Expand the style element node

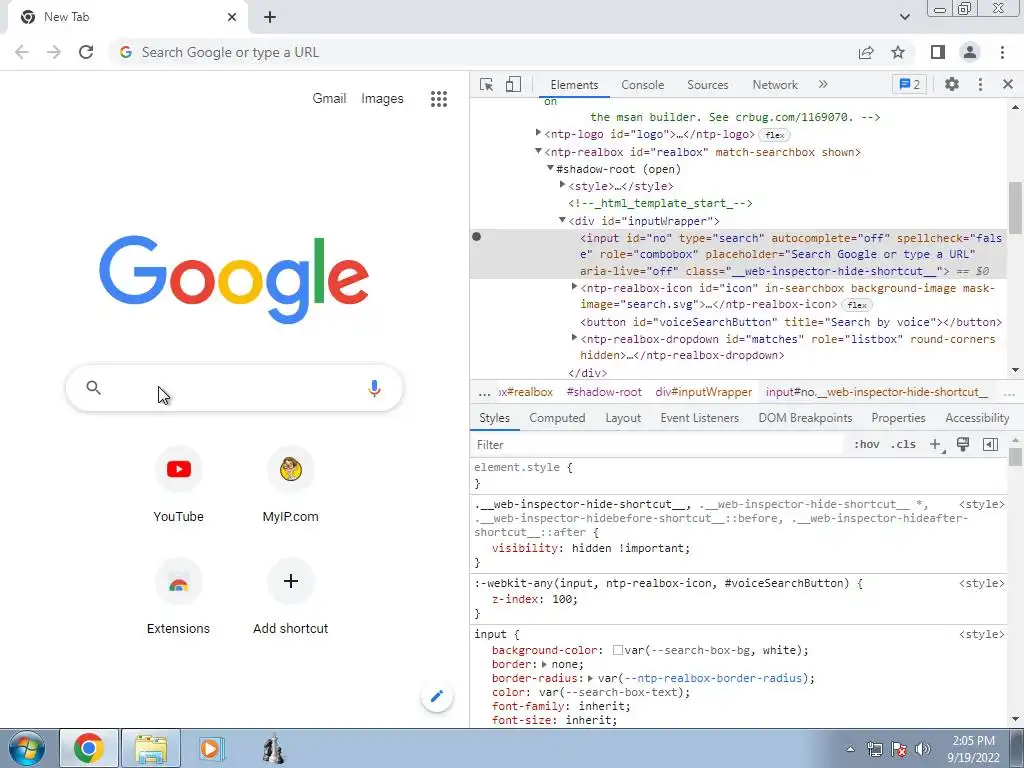click(562, 185)
